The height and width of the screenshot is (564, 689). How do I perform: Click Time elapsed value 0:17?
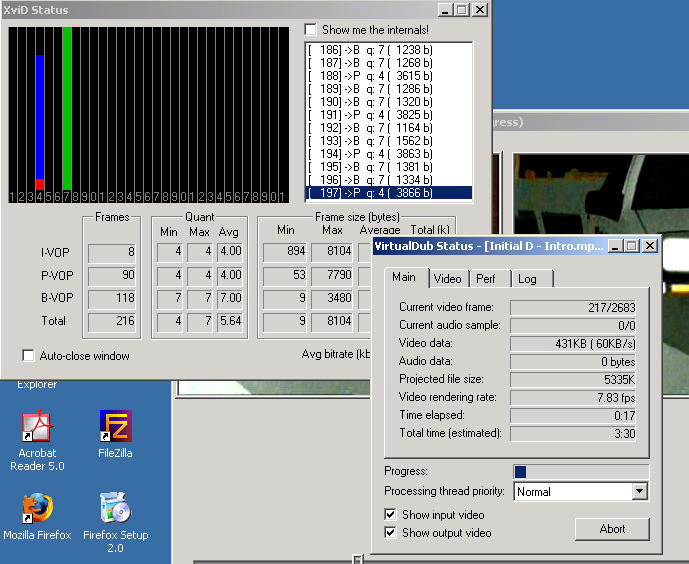click(x=573, y=416)
